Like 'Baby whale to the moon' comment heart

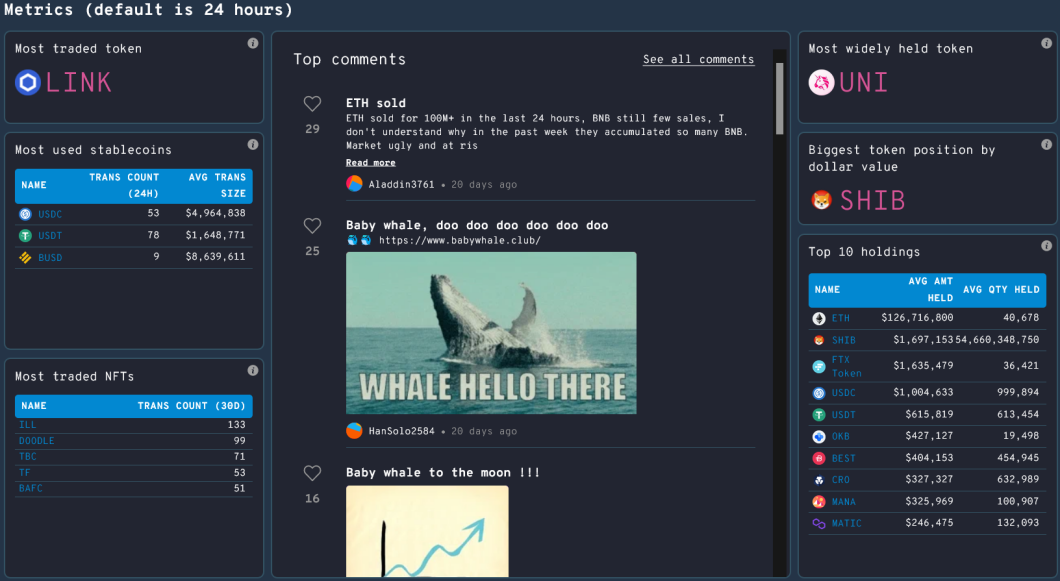click(312, 473)
